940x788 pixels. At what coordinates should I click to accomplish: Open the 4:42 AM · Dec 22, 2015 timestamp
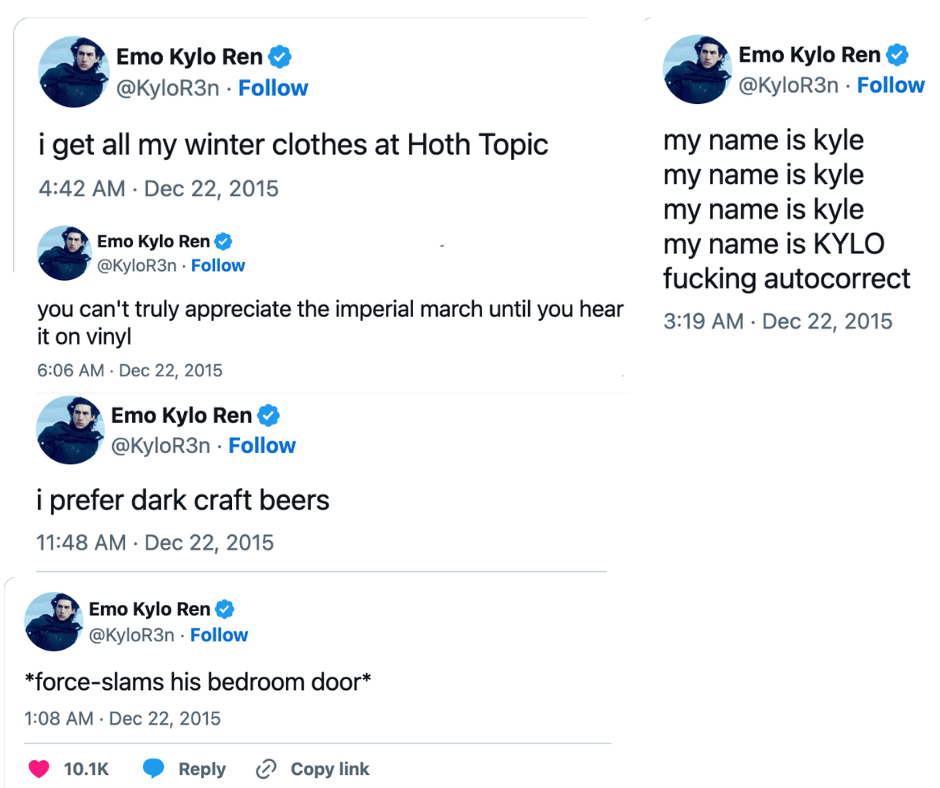point(158,188)
